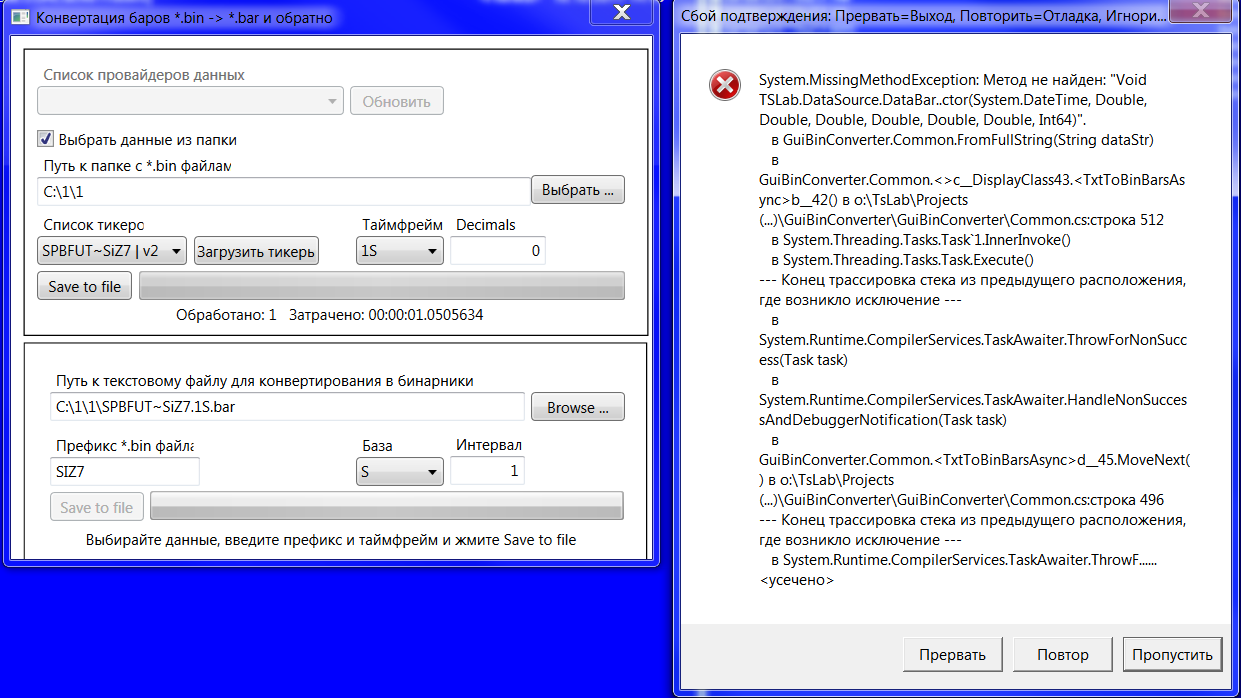Click the converter window title bar text

[184, 18]
